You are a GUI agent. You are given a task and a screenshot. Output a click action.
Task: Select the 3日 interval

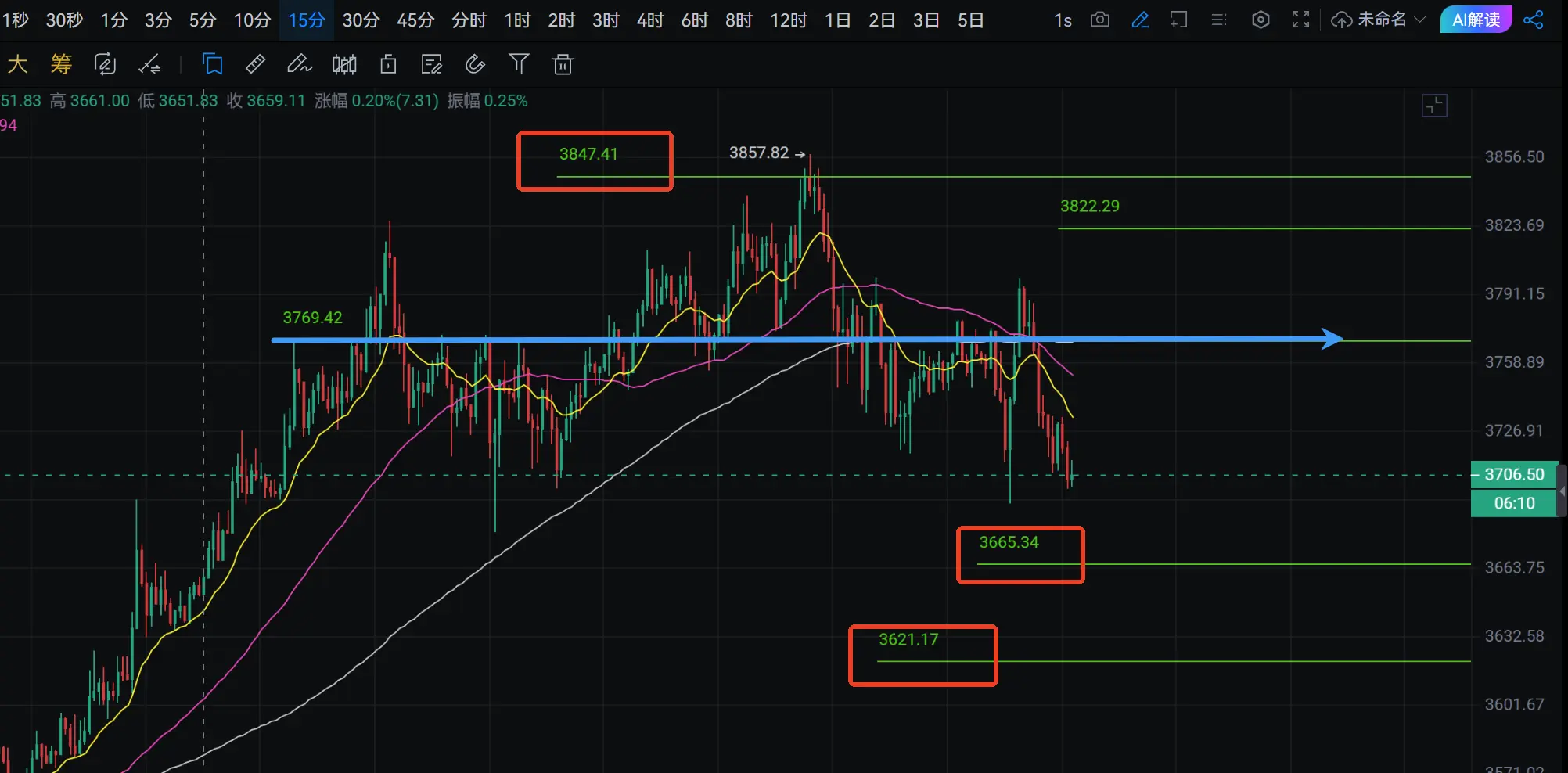pyautogui.click(x=926, y=20)
